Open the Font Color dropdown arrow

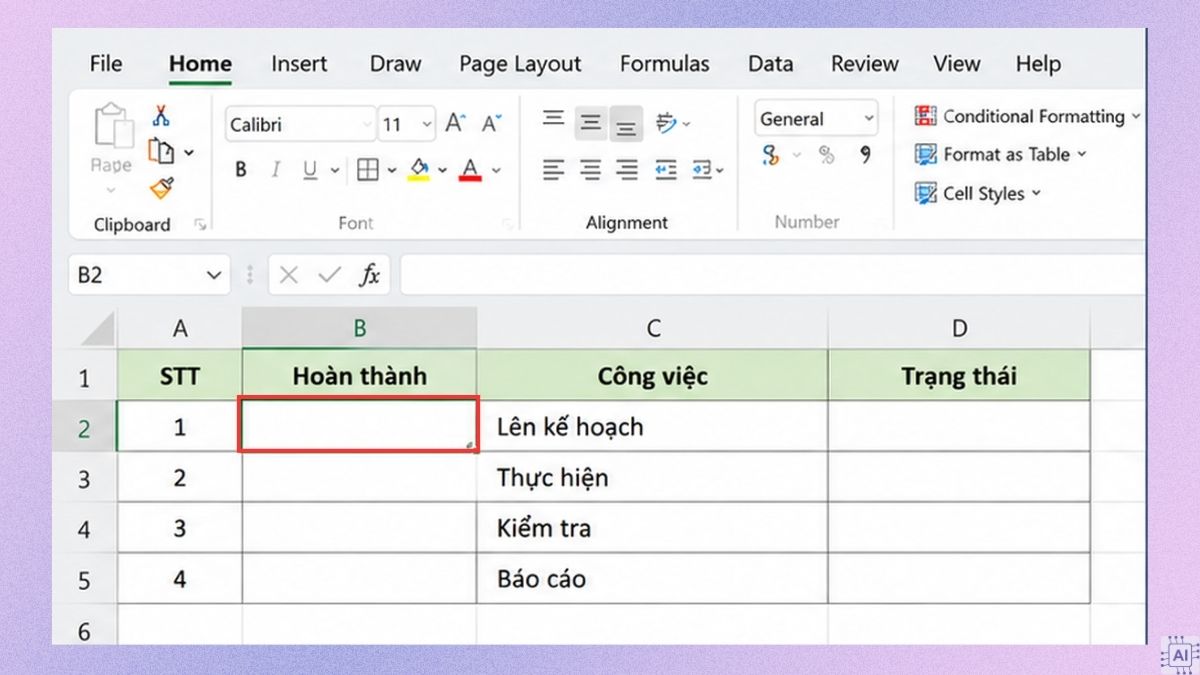496,171
